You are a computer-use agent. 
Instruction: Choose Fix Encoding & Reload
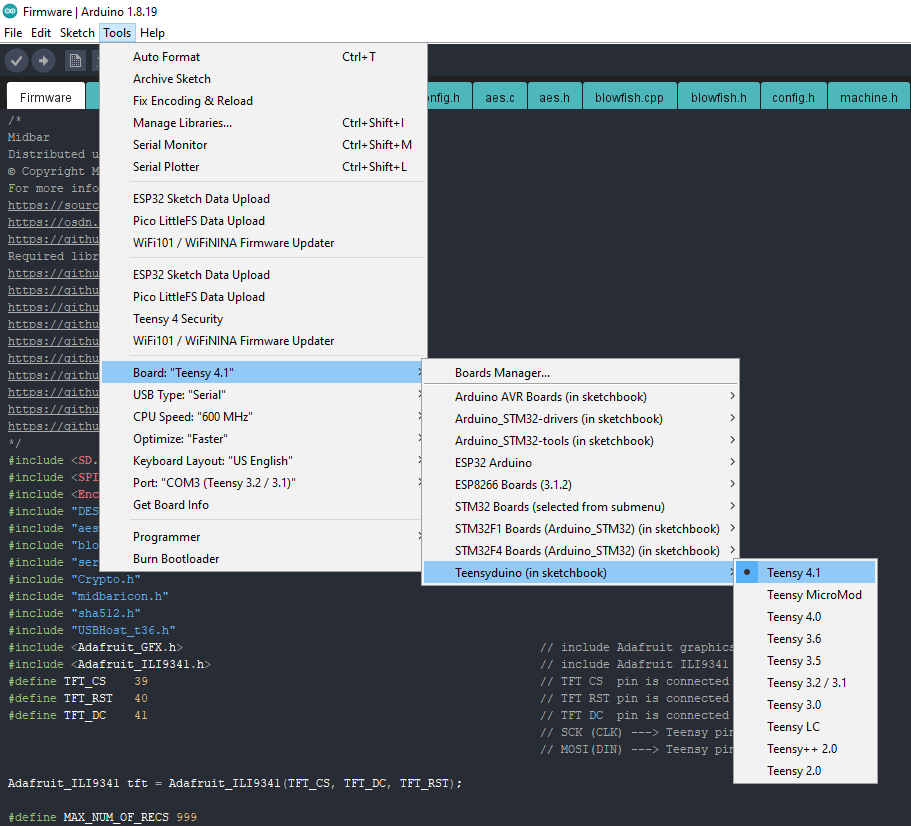pyautogui.click(x=263, y=101)
